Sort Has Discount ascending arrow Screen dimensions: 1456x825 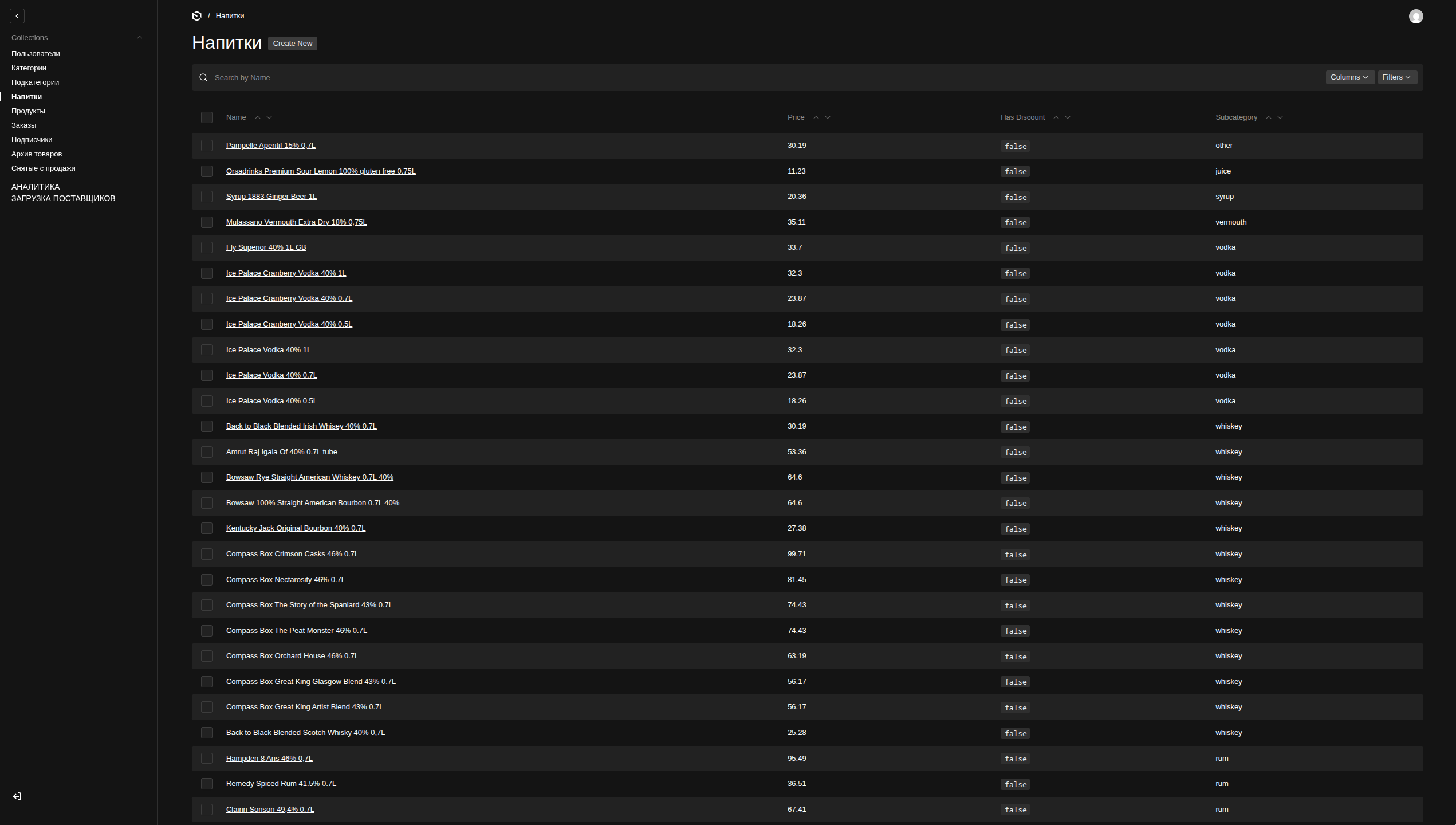coord(1056,117)
